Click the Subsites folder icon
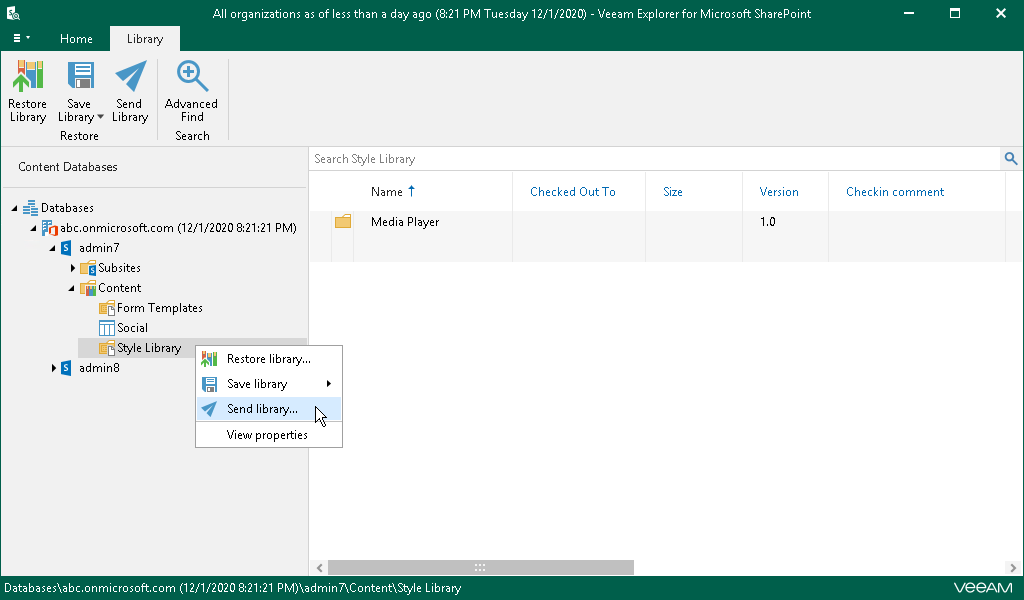This screenshot has width=1024, height=600. pos(88,268)
